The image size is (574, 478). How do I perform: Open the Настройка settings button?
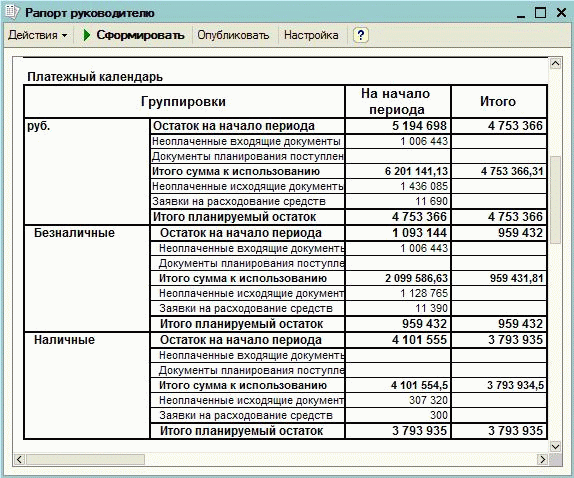311,35
